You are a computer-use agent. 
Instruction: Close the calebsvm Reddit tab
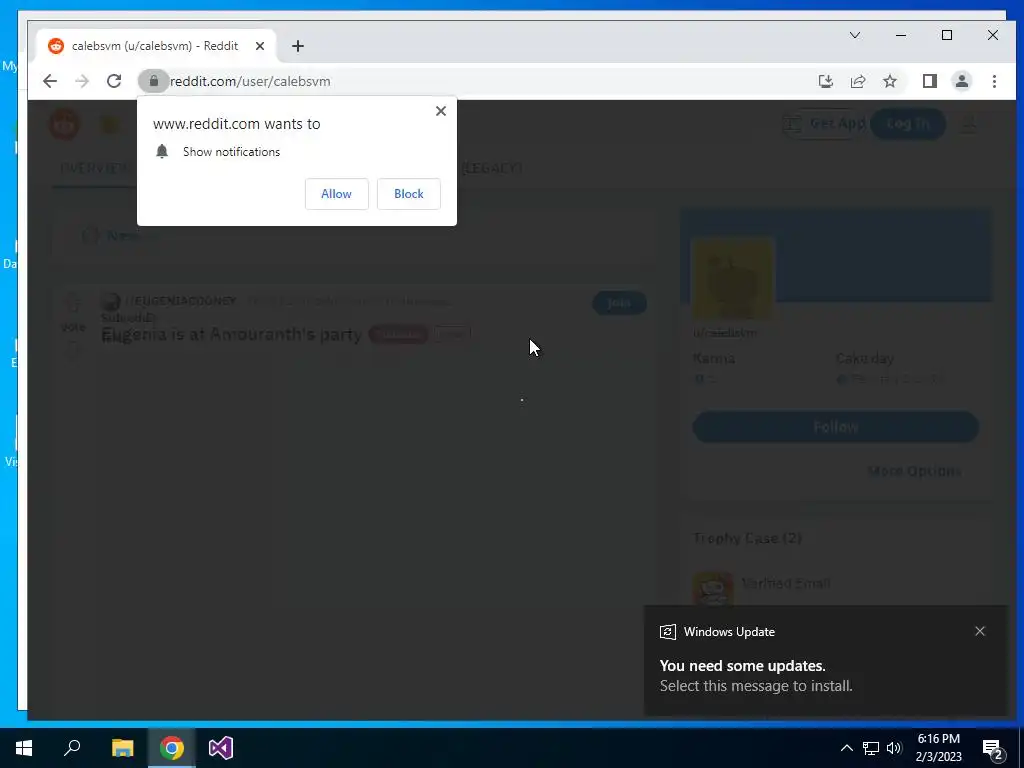point(260,46)
